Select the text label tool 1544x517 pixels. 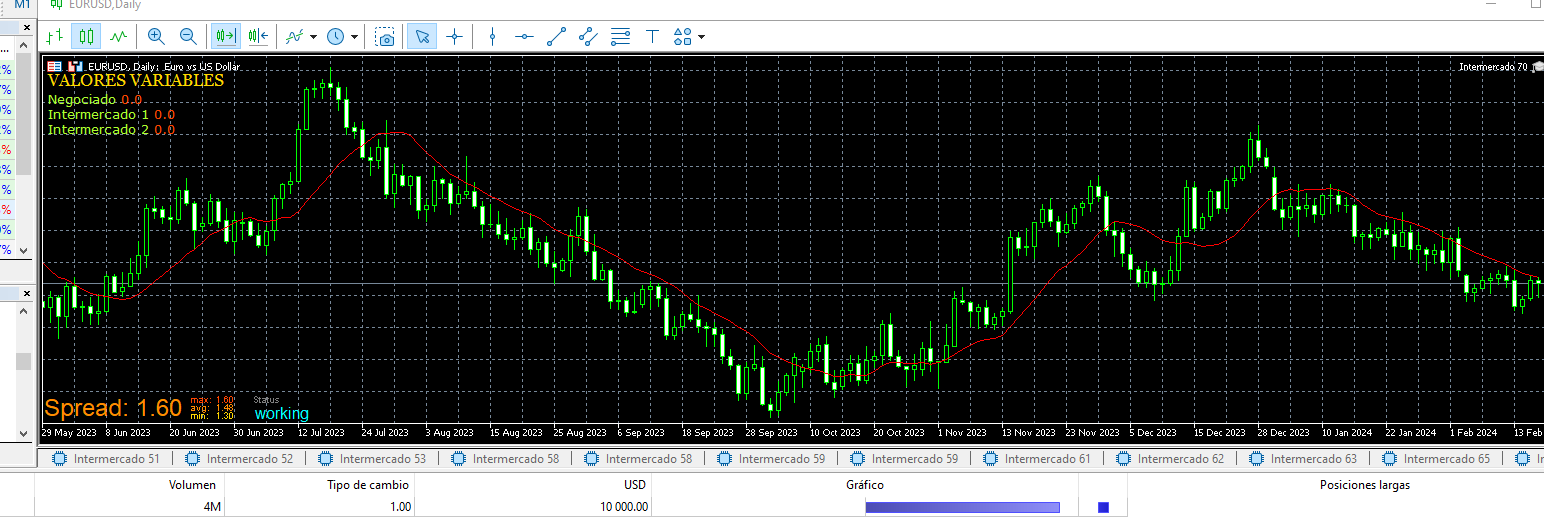pyautogui.click(x=652, y=37)
